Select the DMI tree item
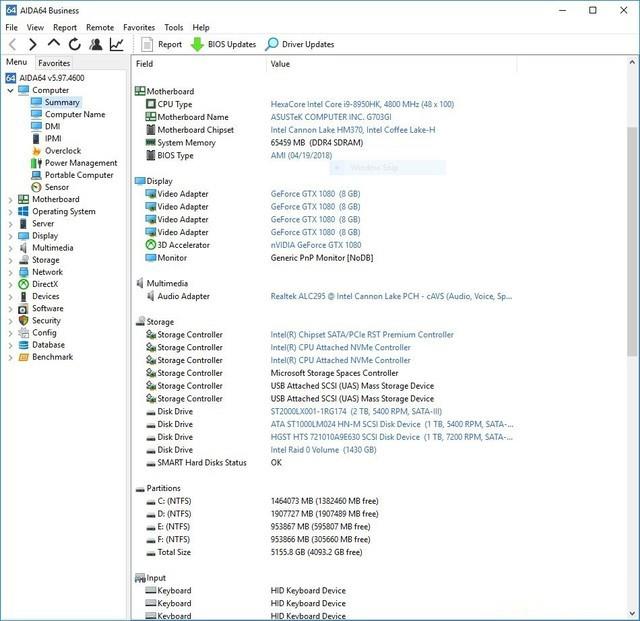Image resolution: width=640 pixels, height=621 pixels. pyautogui.click(x=53, y=126)
